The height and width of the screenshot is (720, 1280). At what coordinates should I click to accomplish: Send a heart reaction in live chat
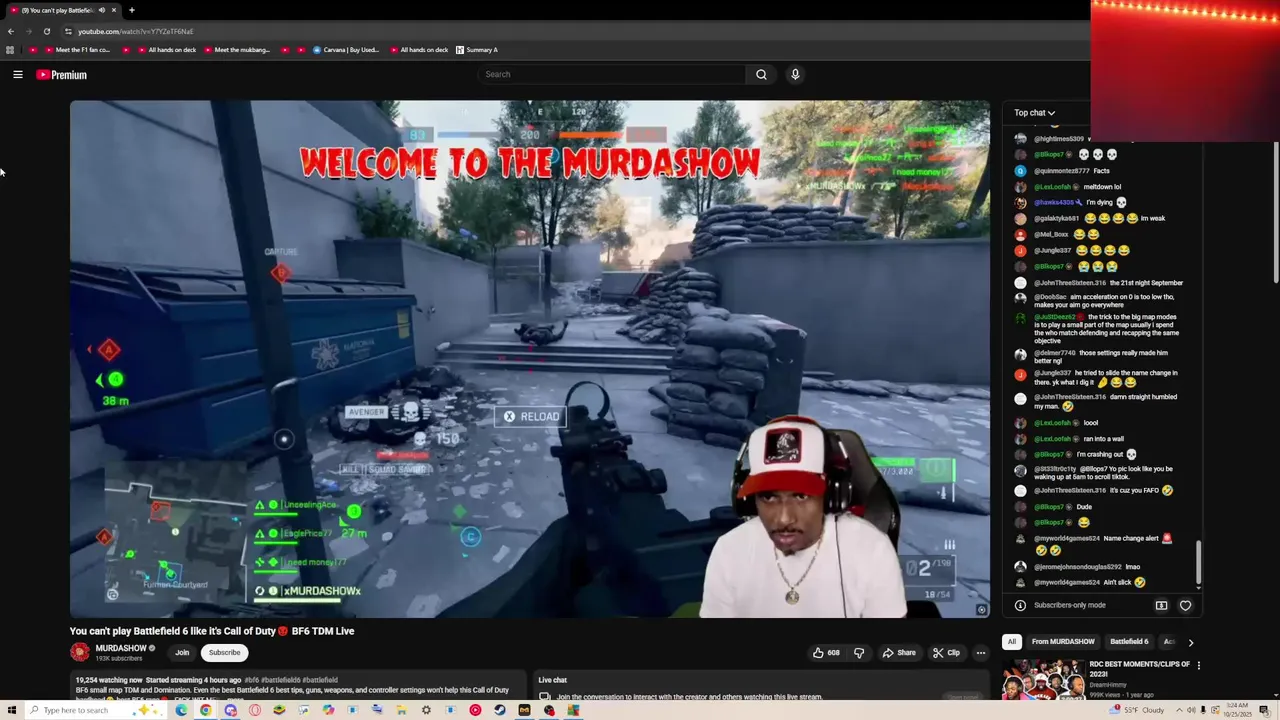tap(1185, 605)
